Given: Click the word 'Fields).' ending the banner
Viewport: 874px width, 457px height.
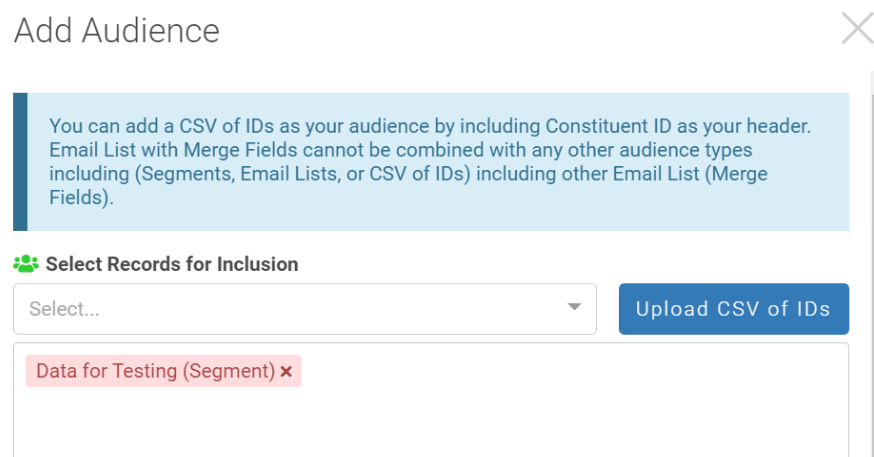Looking at the screenshot, I should tap(81, 198).
